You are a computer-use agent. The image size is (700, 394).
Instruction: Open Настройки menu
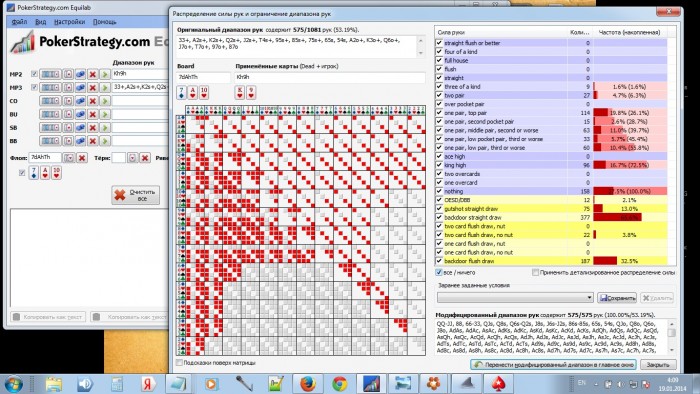tap(69, 22)
